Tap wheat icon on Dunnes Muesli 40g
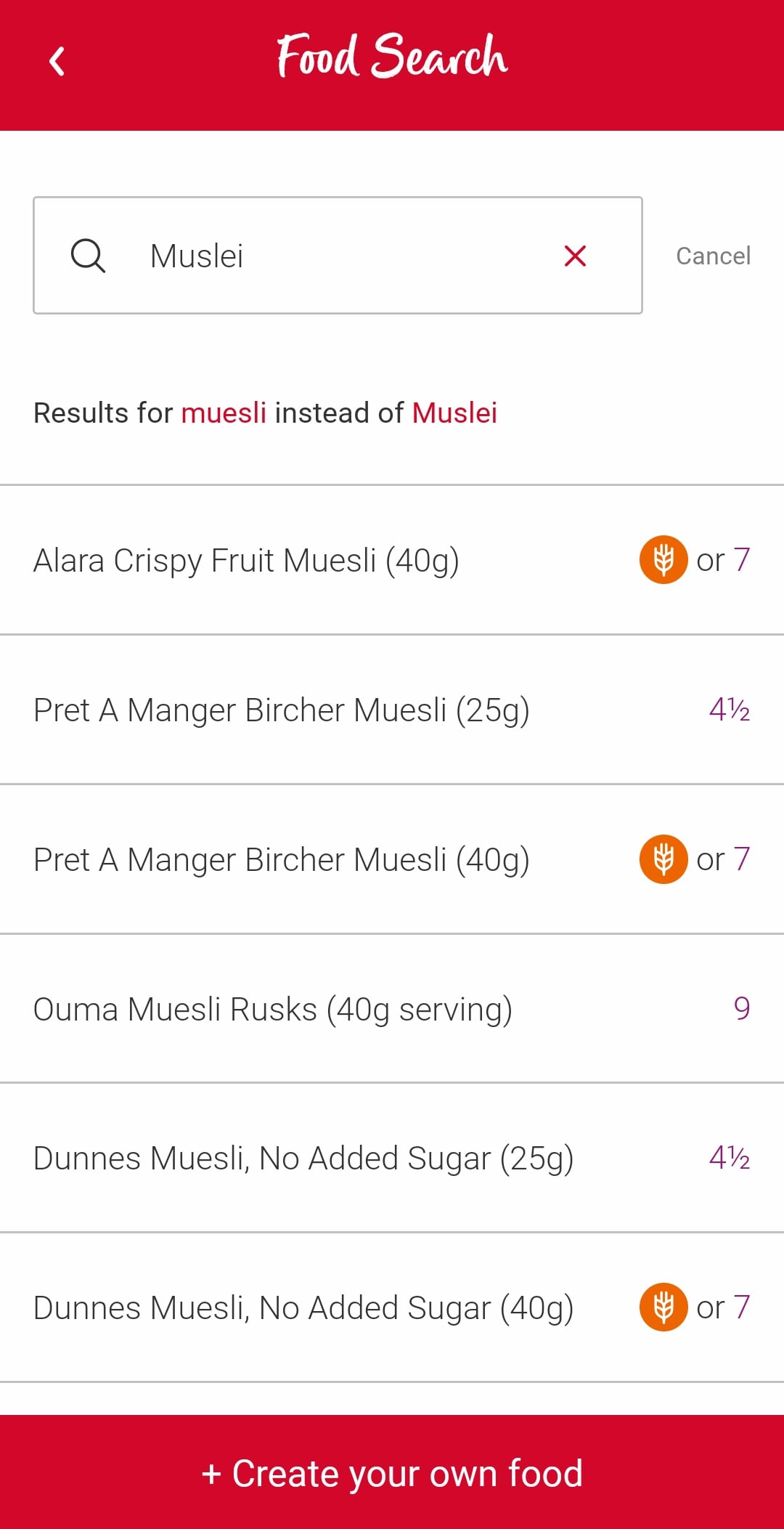784x1529 pixels. pyautogui.click(x=663, y=1307)
